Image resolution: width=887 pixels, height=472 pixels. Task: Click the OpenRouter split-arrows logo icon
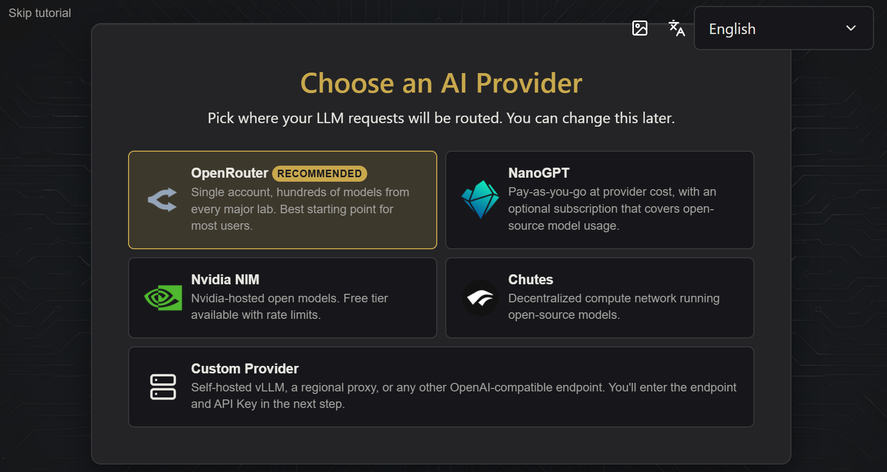coord(162,200)
